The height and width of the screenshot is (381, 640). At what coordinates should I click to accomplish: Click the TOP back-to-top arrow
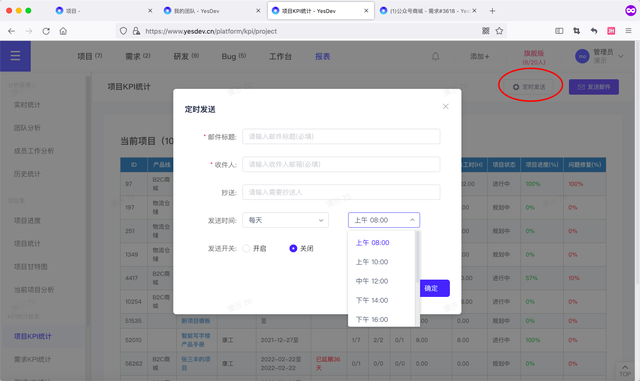click(625, 370)
